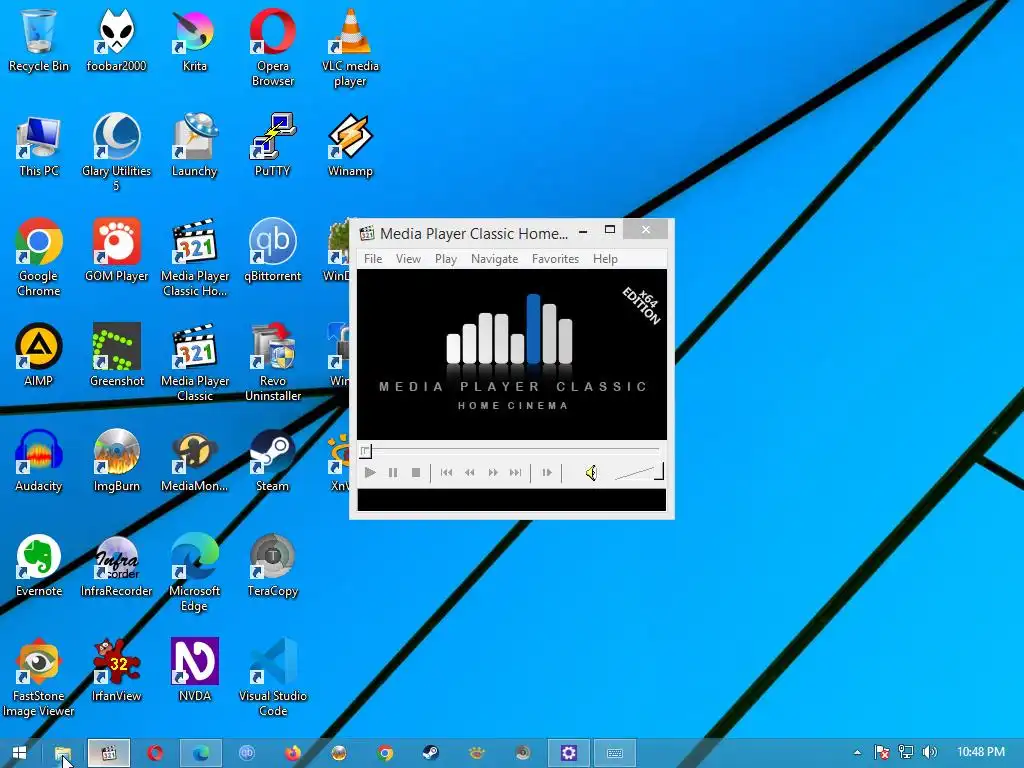Select the MediaMonkey desktop icon

tap(195, 460)
